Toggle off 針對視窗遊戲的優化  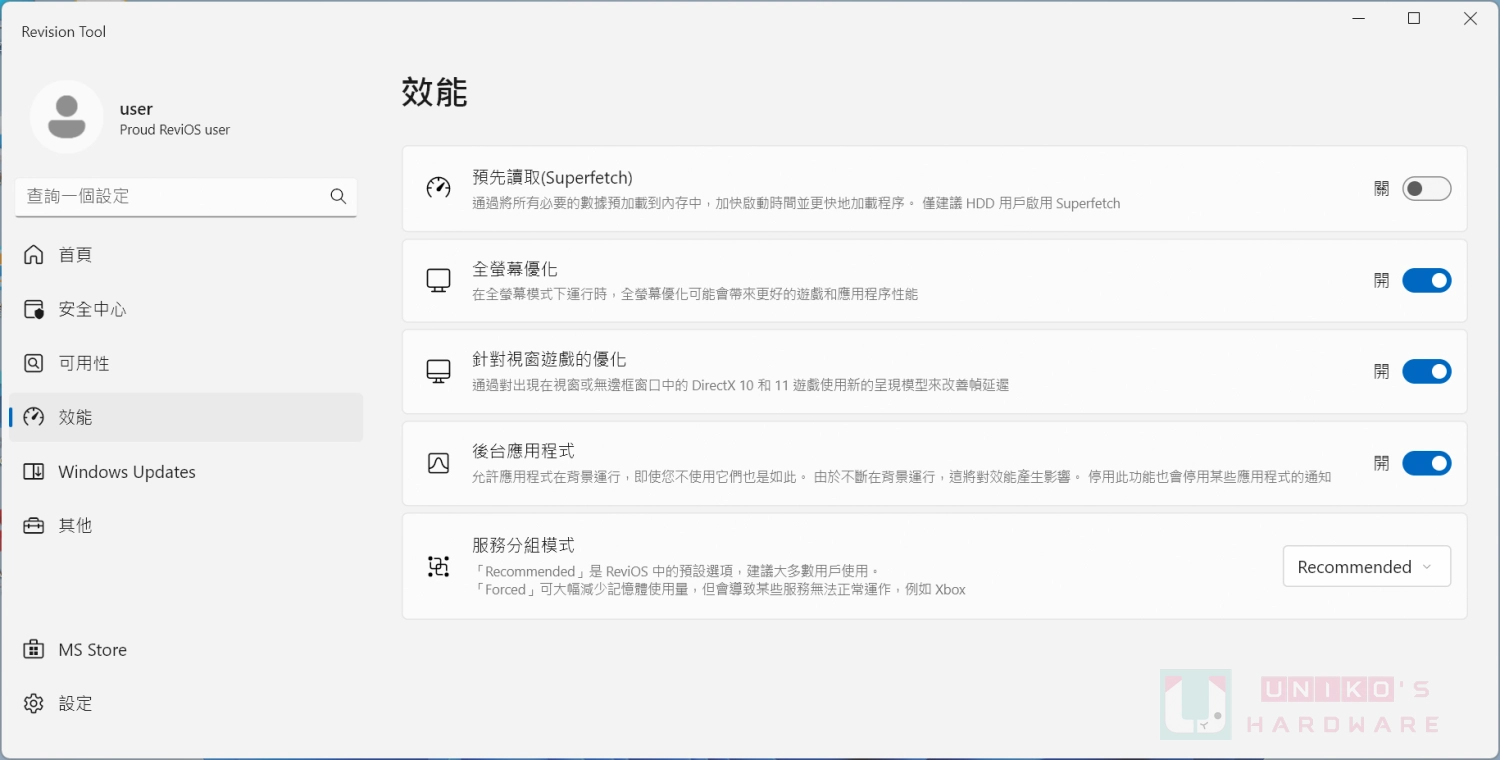[1427, 371]
